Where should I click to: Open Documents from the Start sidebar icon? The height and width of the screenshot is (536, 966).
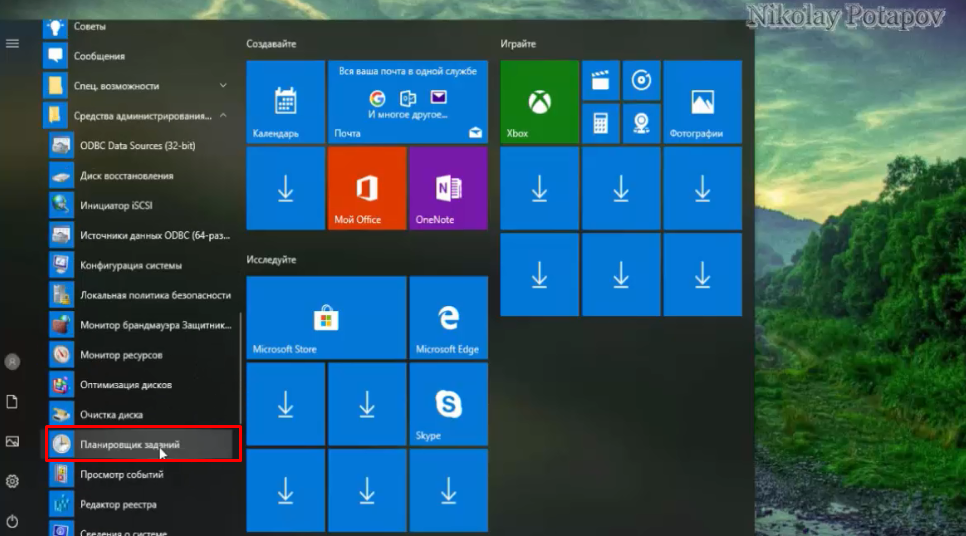(x=12, y=402)
